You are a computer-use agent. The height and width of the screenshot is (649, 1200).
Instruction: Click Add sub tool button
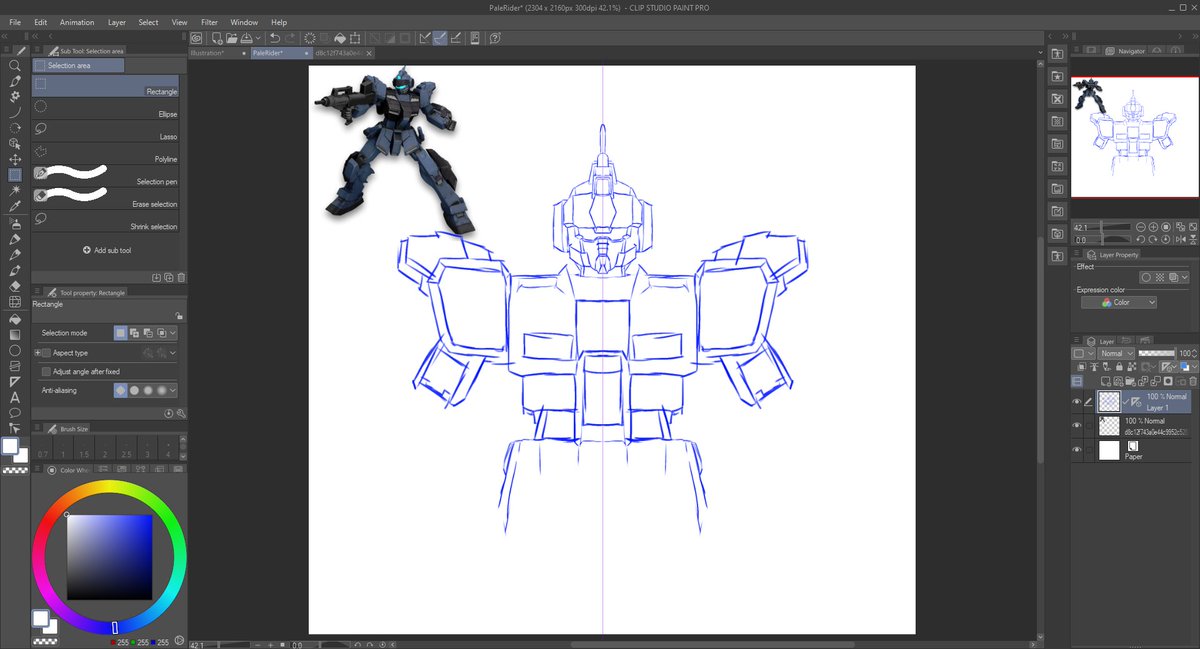point(107,250)
